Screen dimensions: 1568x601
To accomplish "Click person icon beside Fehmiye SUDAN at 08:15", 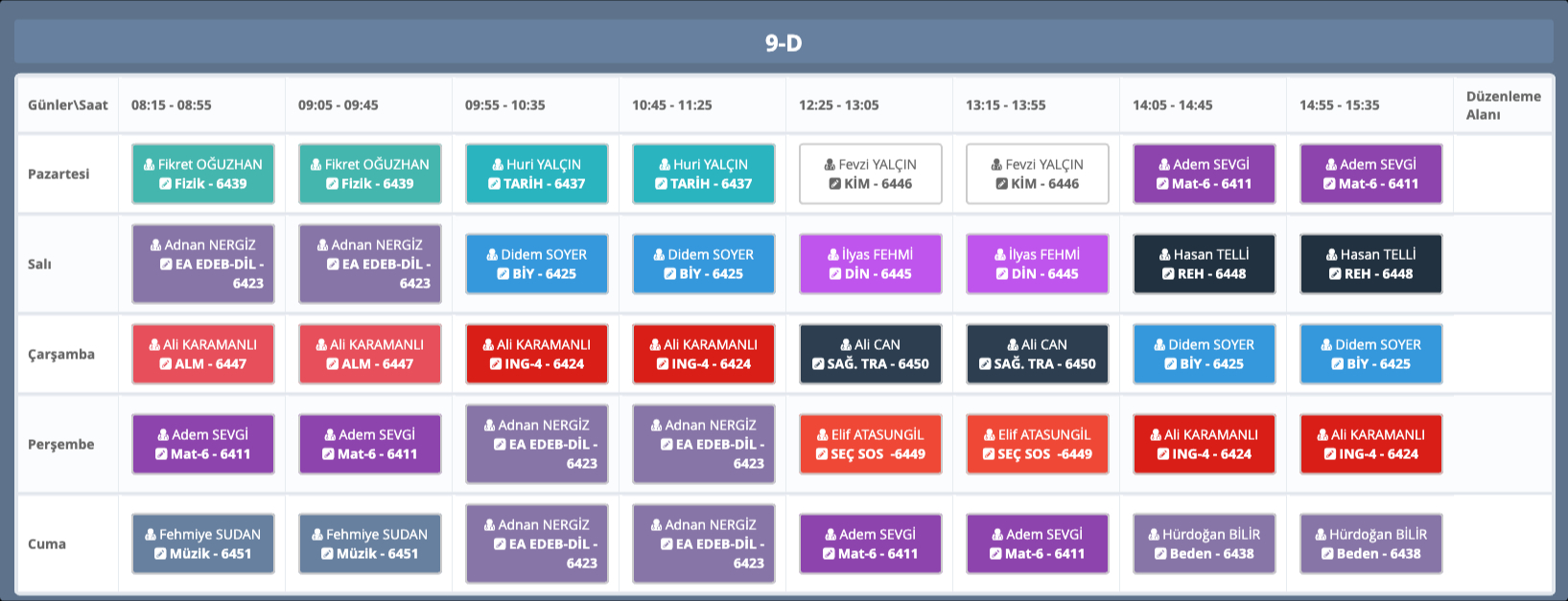I will click(151, 535).
